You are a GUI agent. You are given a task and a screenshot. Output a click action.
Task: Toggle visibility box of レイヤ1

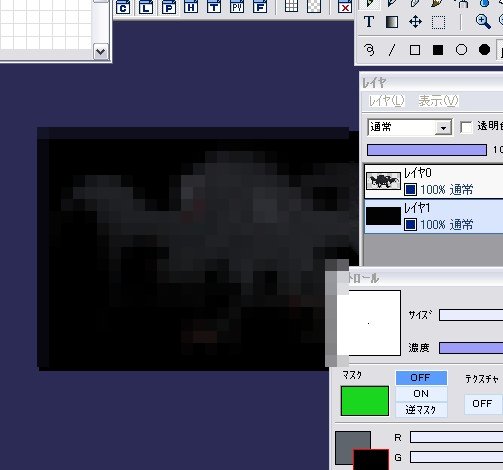coord(410,225)
